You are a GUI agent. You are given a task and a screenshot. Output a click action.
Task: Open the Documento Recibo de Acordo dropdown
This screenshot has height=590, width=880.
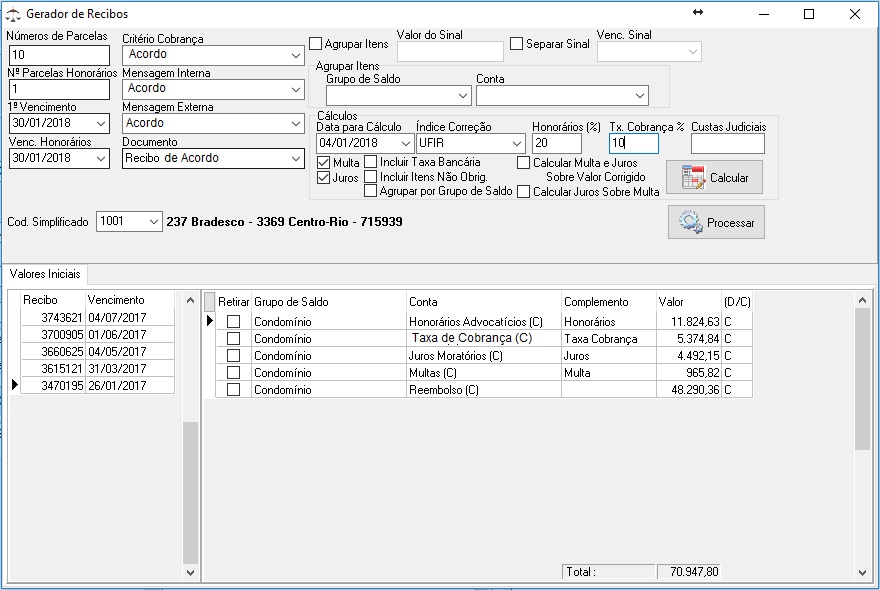295,159
